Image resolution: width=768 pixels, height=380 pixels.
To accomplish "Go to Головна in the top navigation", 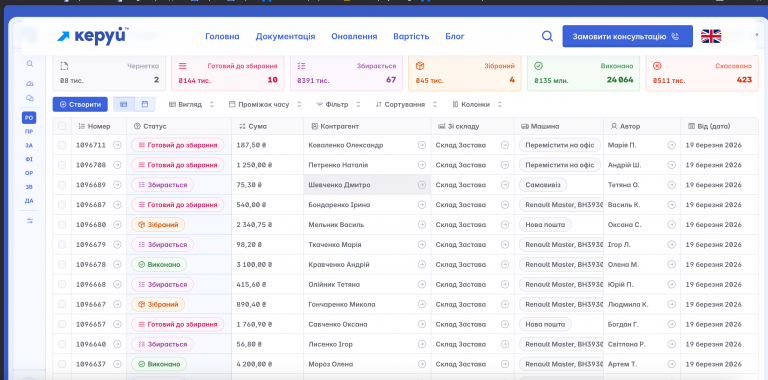I will click(222, 36).
